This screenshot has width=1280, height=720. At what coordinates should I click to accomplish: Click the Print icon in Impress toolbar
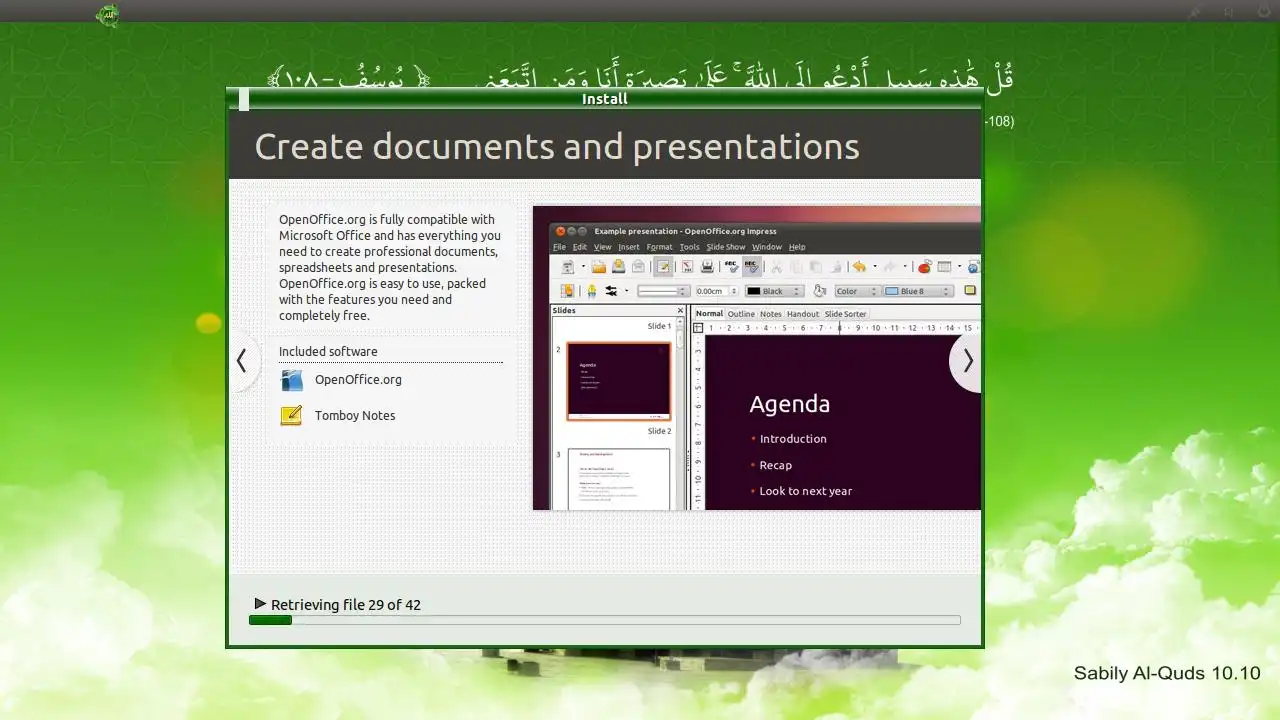point(707,267)
